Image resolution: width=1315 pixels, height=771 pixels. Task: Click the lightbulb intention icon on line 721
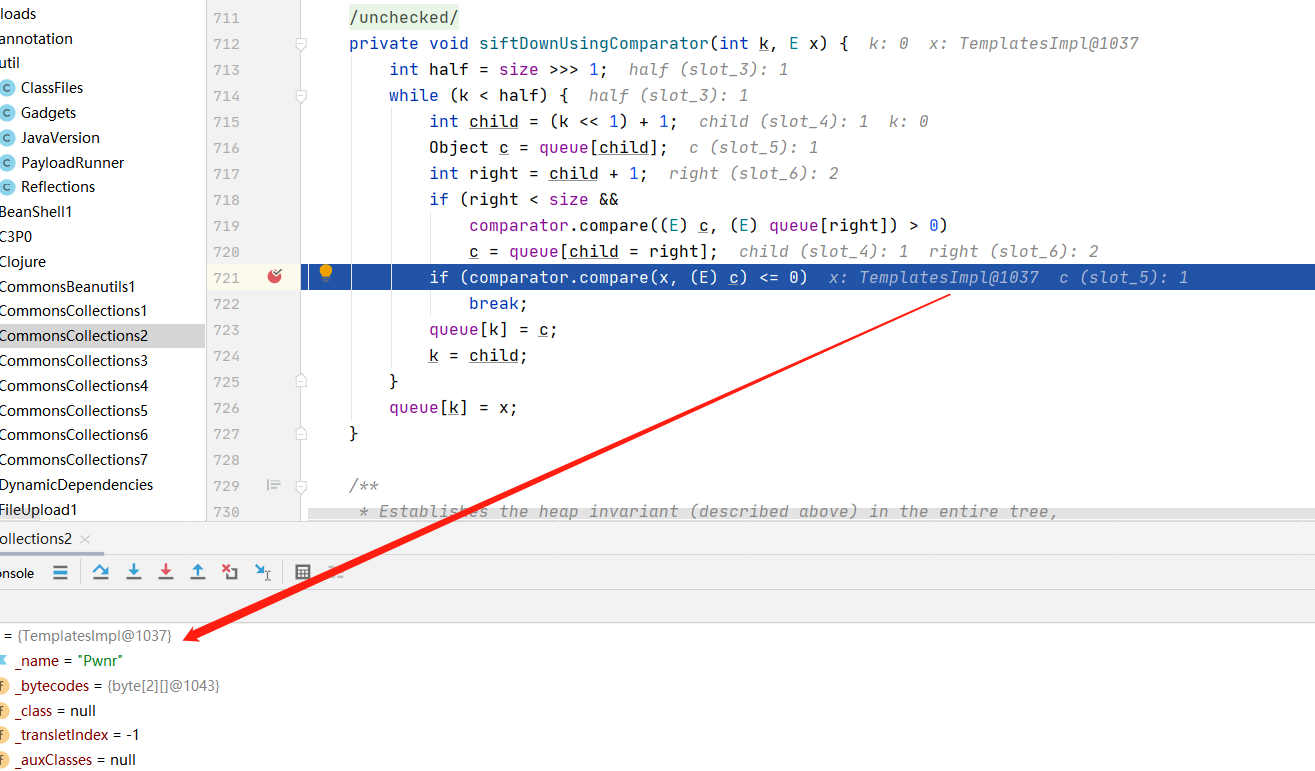pos(325,273)
